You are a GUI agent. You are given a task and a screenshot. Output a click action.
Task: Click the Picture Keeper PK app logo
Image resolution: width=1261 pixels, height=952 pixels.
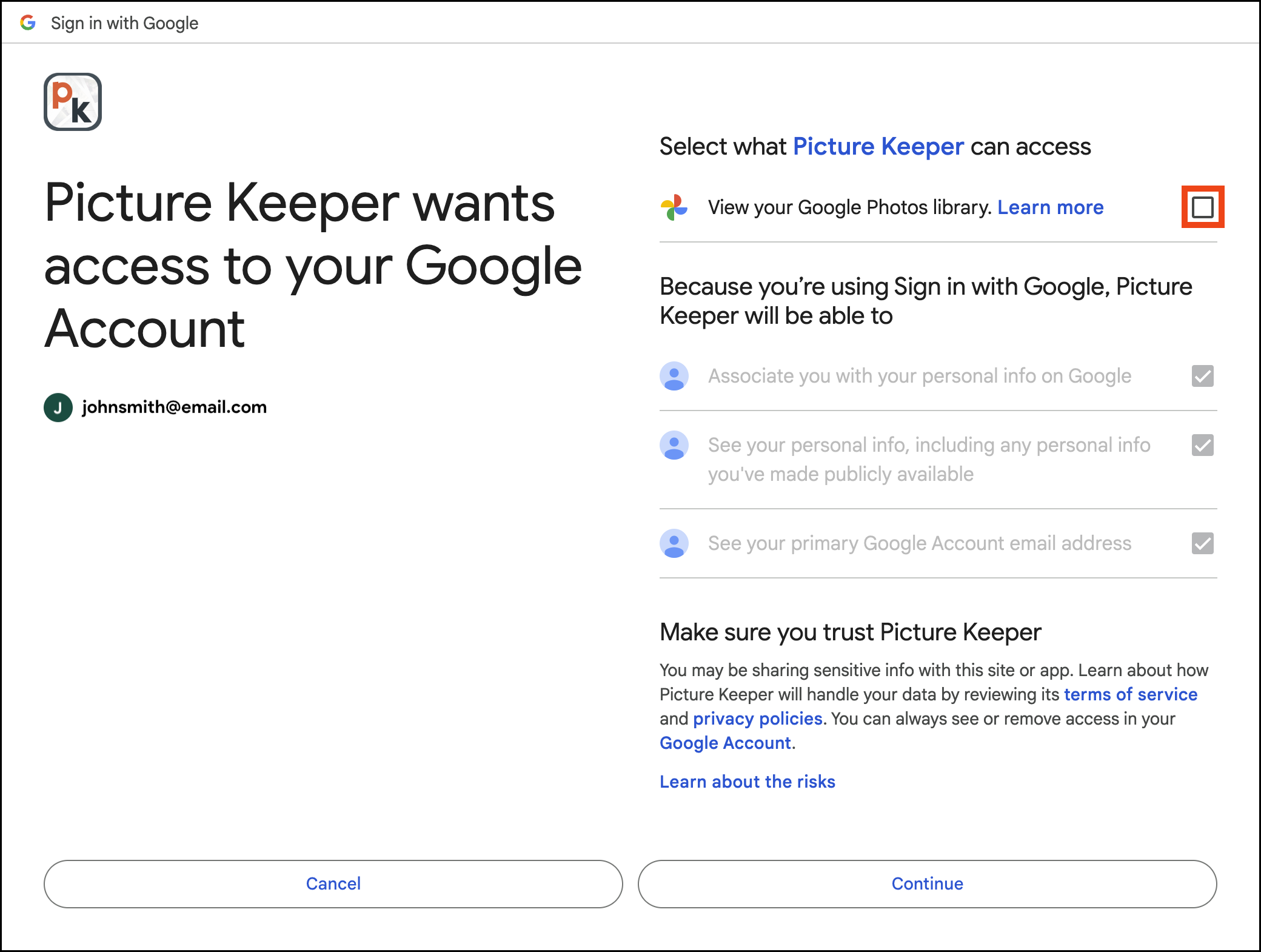pos(72,102)
